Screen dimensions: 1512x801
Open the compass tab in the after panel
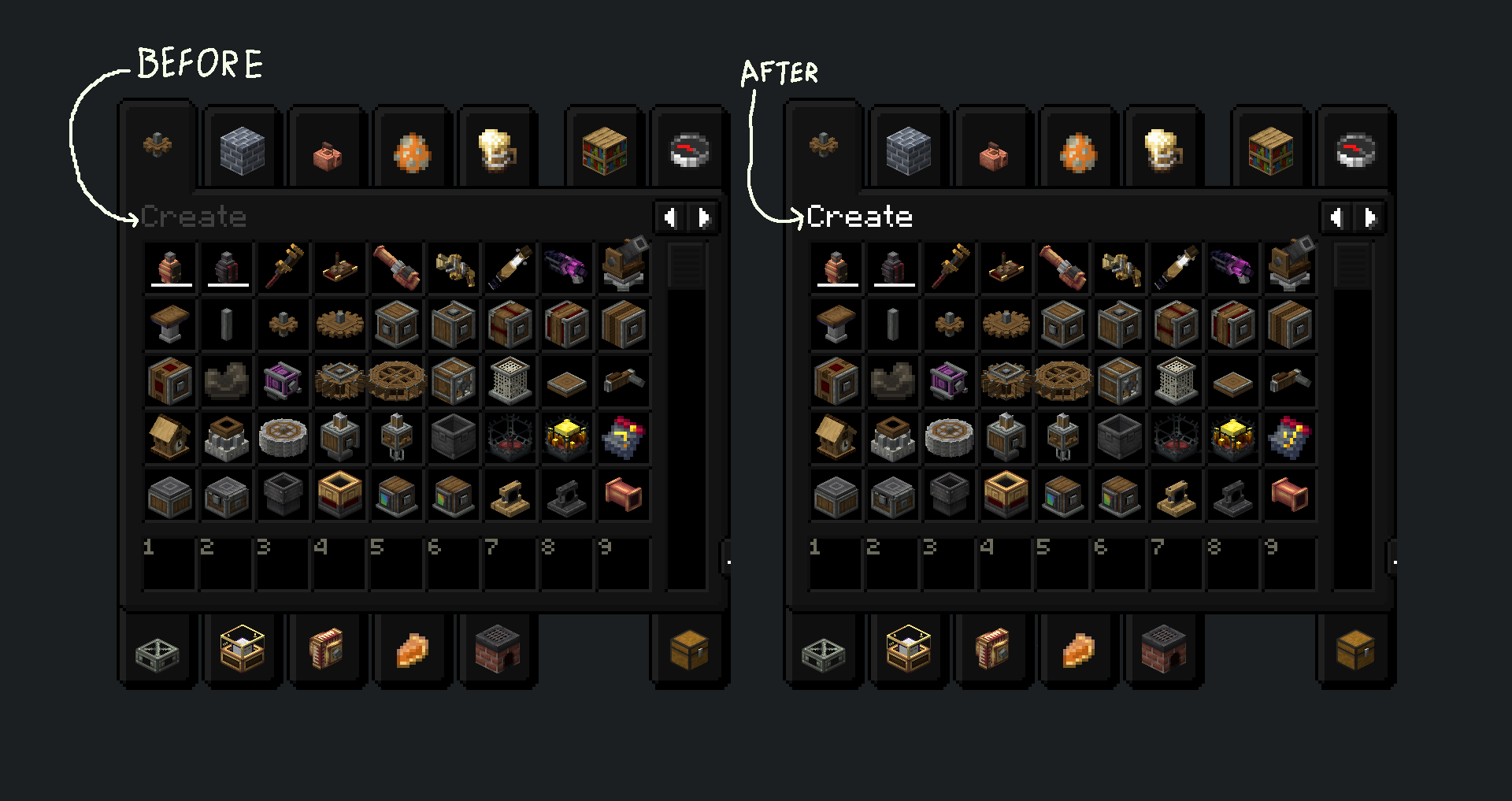click(1355, 150)
